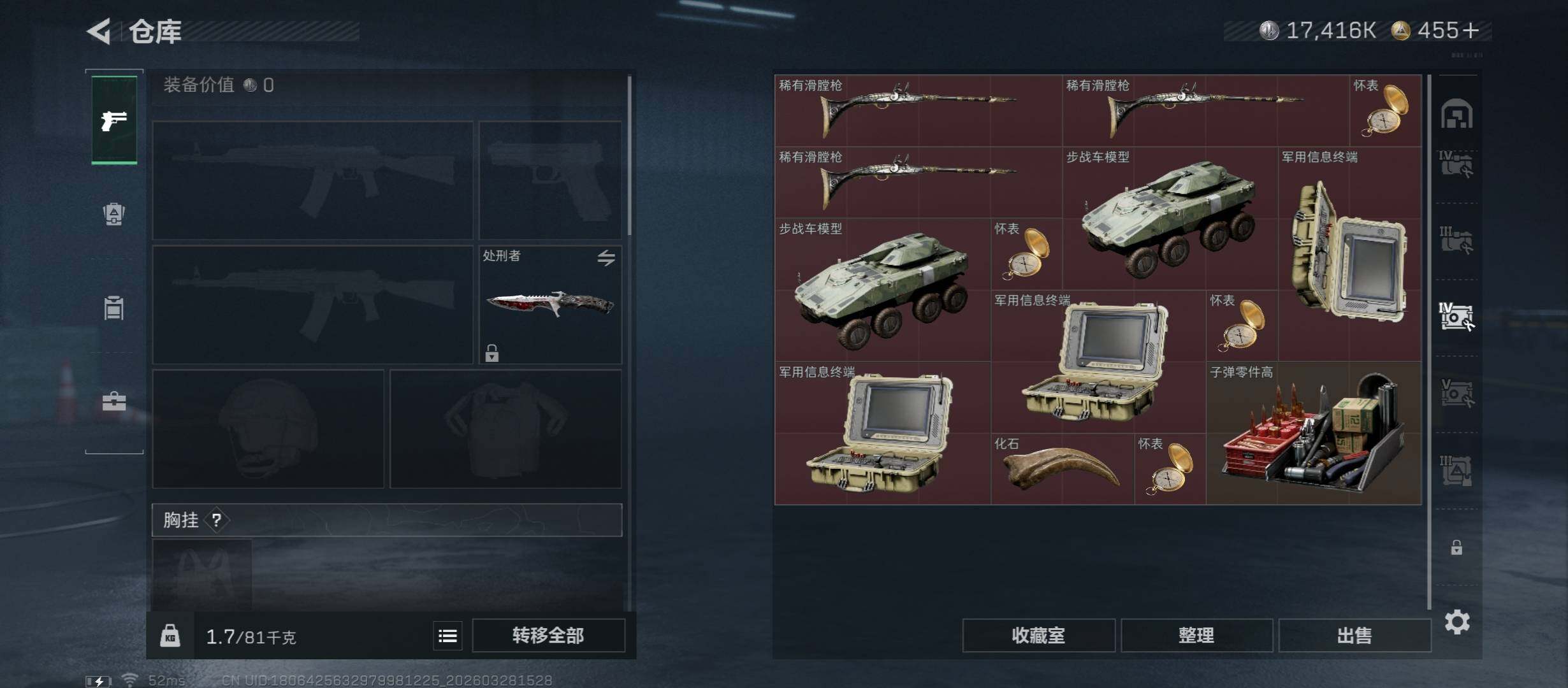Image resolution: width=1568 pixels, height=688 pixels.
Task: Open the 收藏室 collection room
Action: 1038,635
